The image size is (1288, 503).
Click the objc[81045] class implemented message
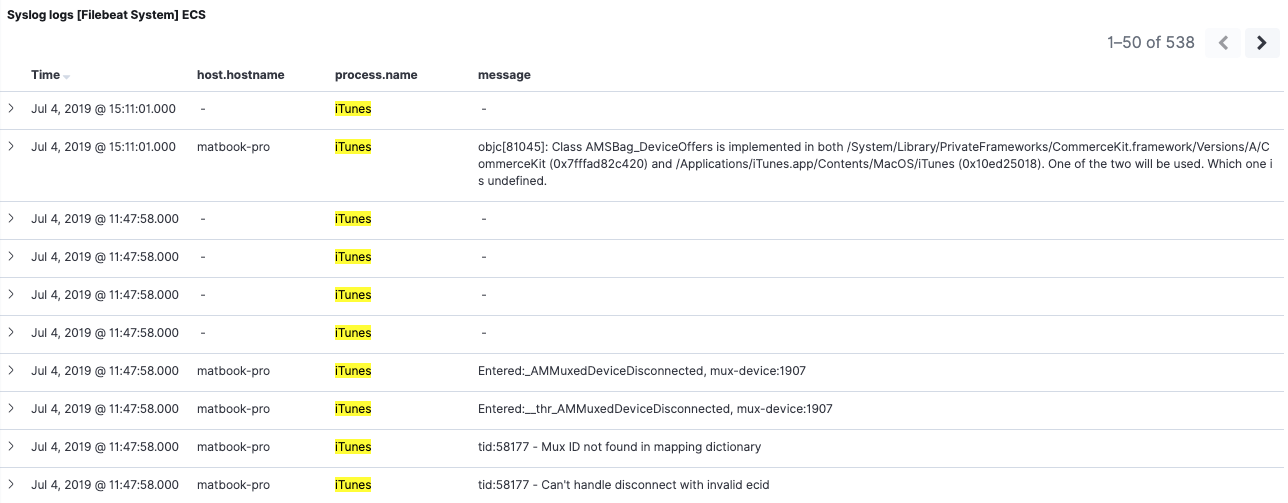[876, 164]
